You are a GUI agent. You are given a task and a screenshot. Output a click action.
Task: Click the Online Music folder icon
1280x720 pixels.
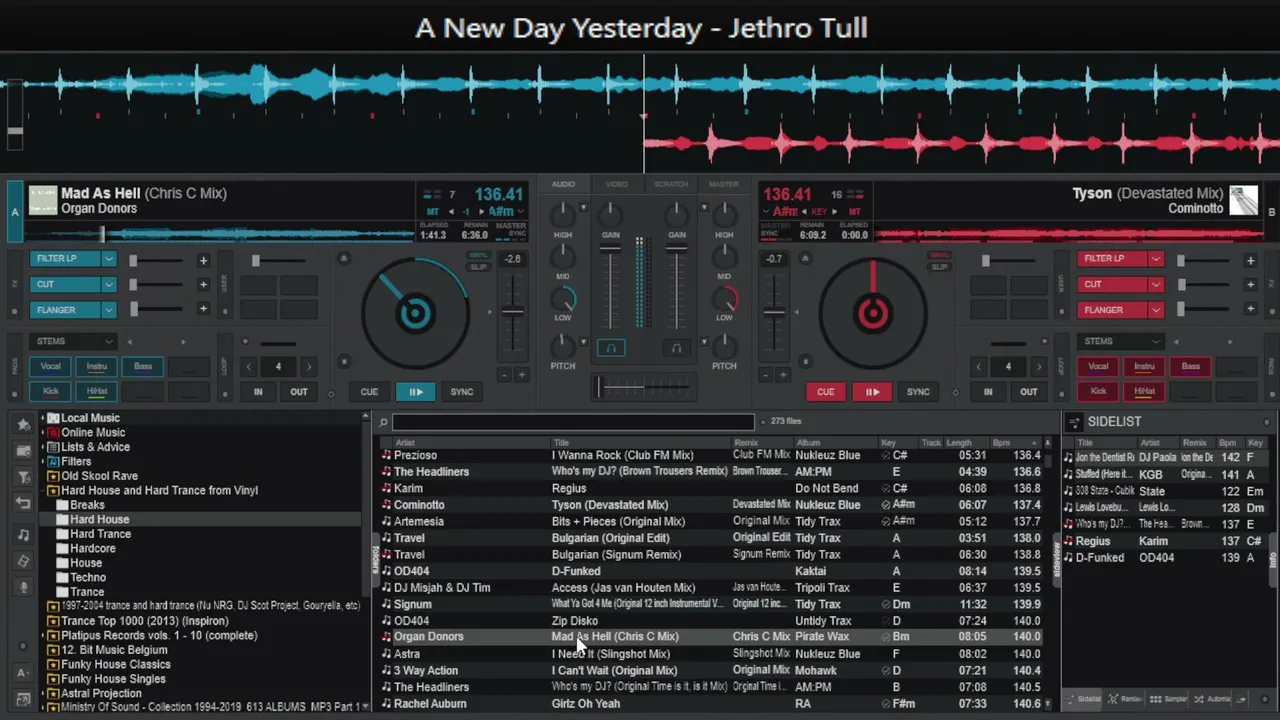click(x=54, y=433)
